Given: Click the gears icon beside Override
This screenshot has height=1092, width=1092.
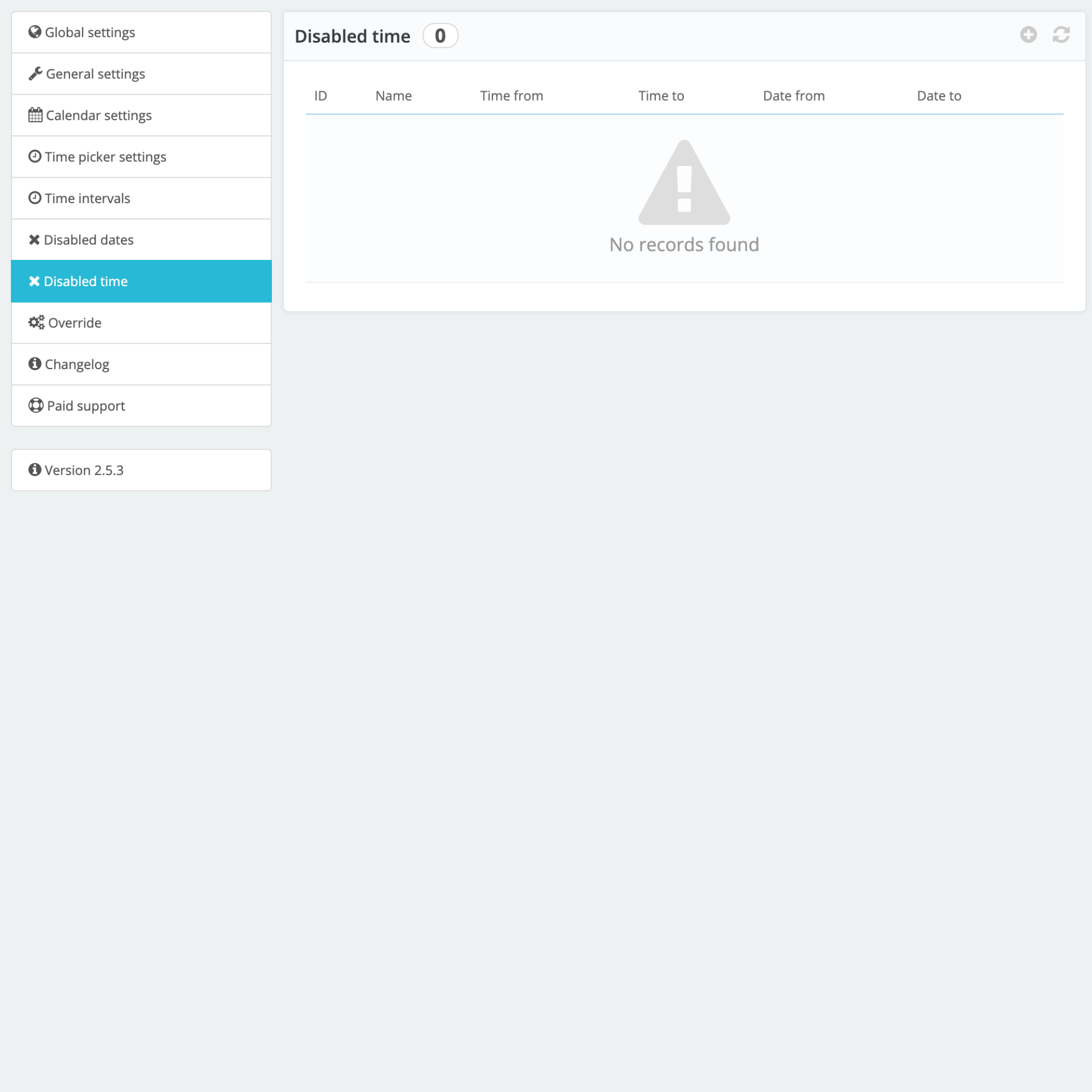Looking at the screenshot, I should [x=36, y=322].
